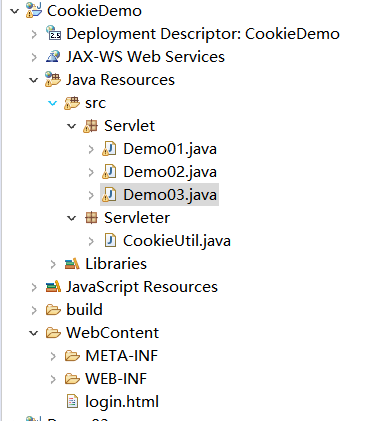Click the Servlet package icon
383x421 pixels.
point(91,126)
